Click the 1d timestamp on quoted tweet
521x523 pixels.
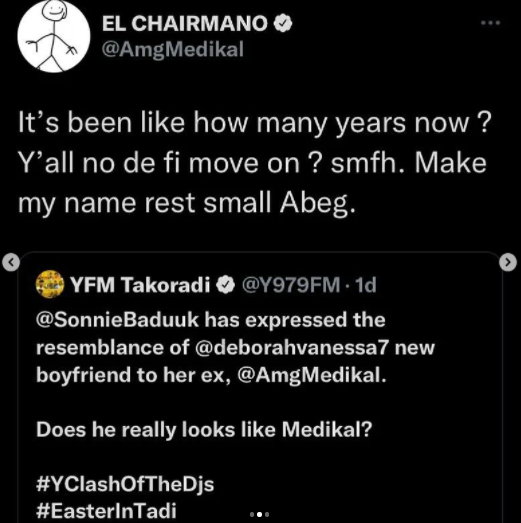coord(366,285)
